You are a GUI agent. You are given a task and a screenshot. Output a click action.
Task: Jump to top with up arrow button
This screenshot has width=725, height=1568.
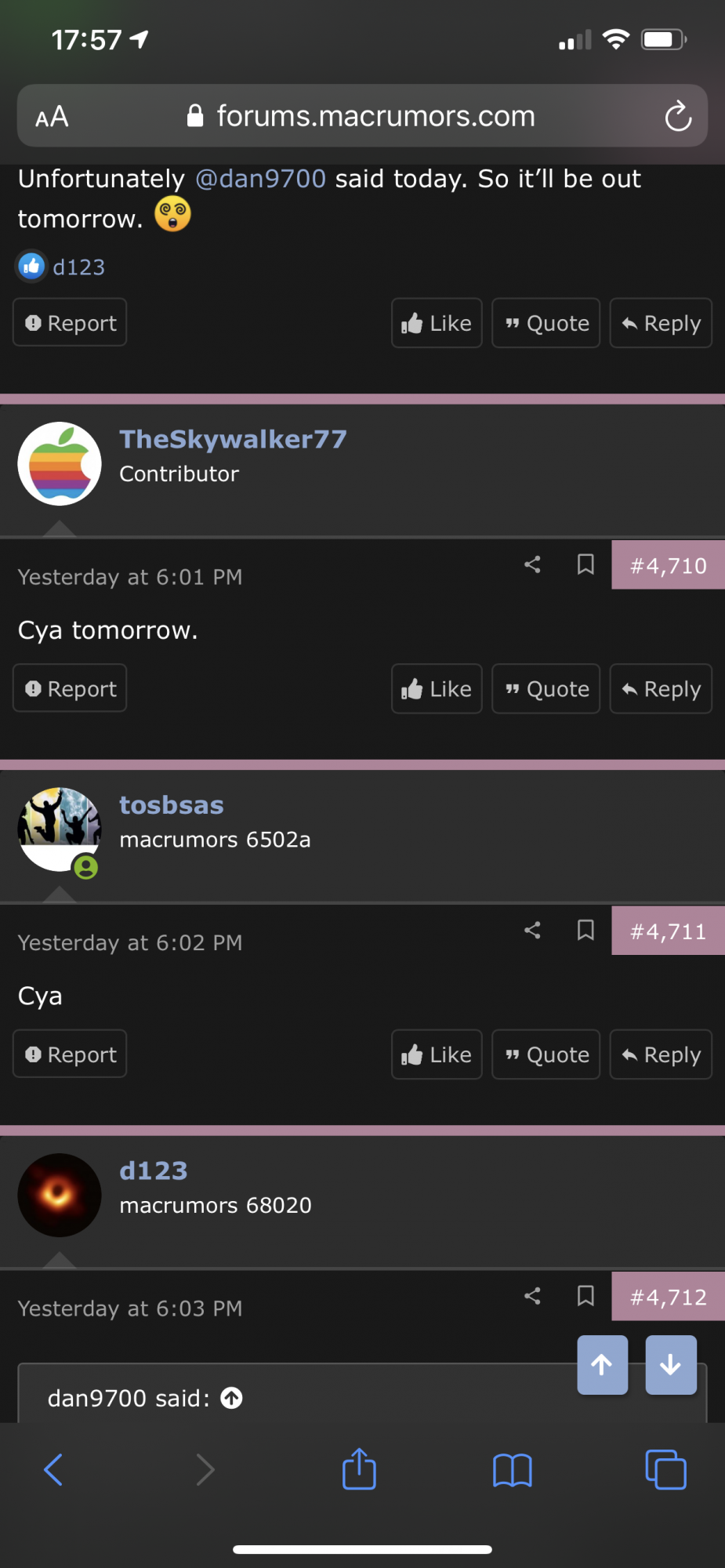602,1365
